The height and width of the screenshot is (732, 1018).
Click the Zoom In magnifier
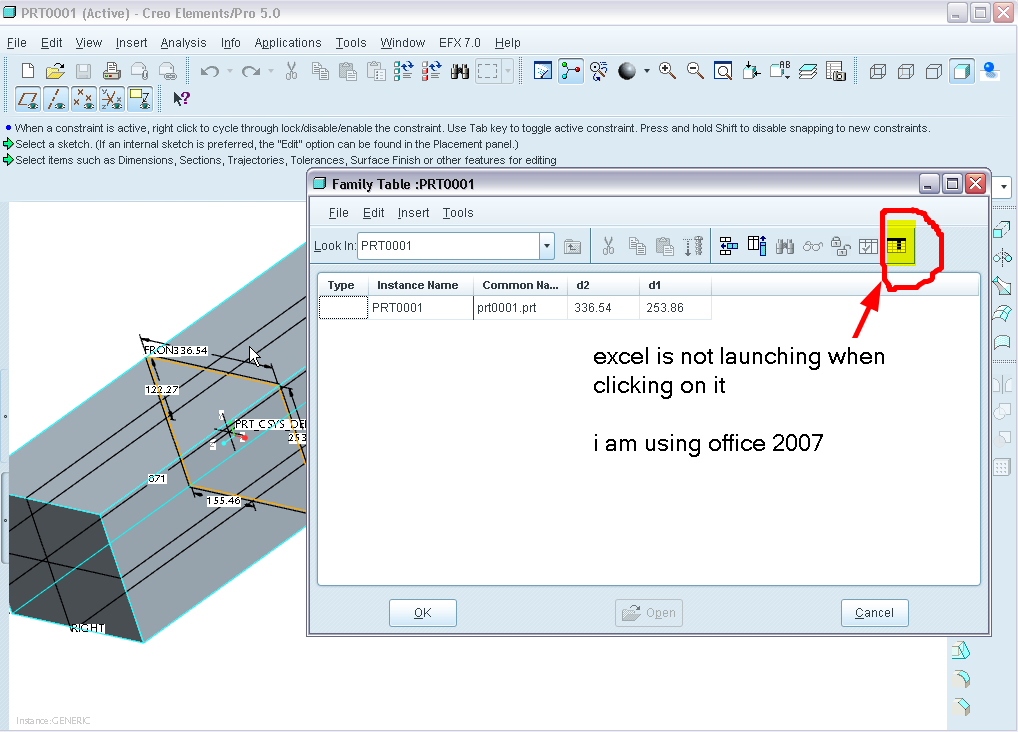click(x=667, y=71)
